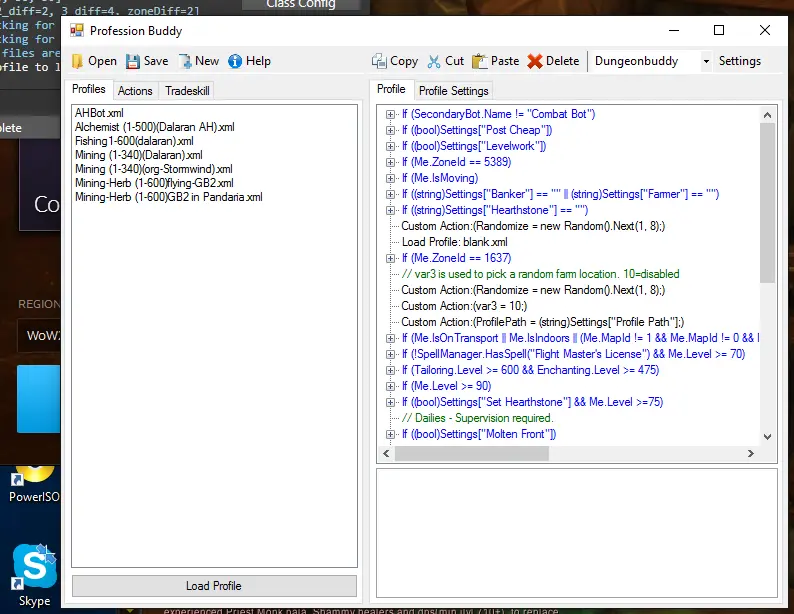Switch to the Profile Settings tab

[x=454, y=91]
